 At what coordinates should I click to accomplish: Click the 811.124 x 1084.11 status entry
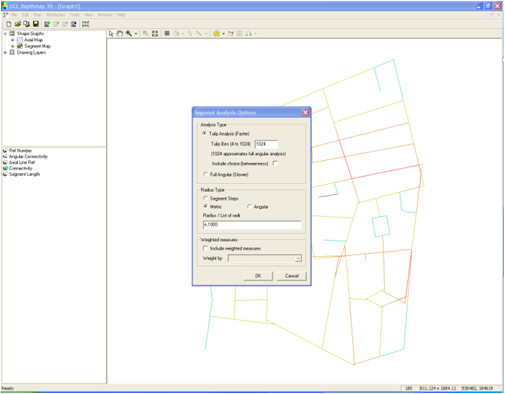(x=438, y=388)
